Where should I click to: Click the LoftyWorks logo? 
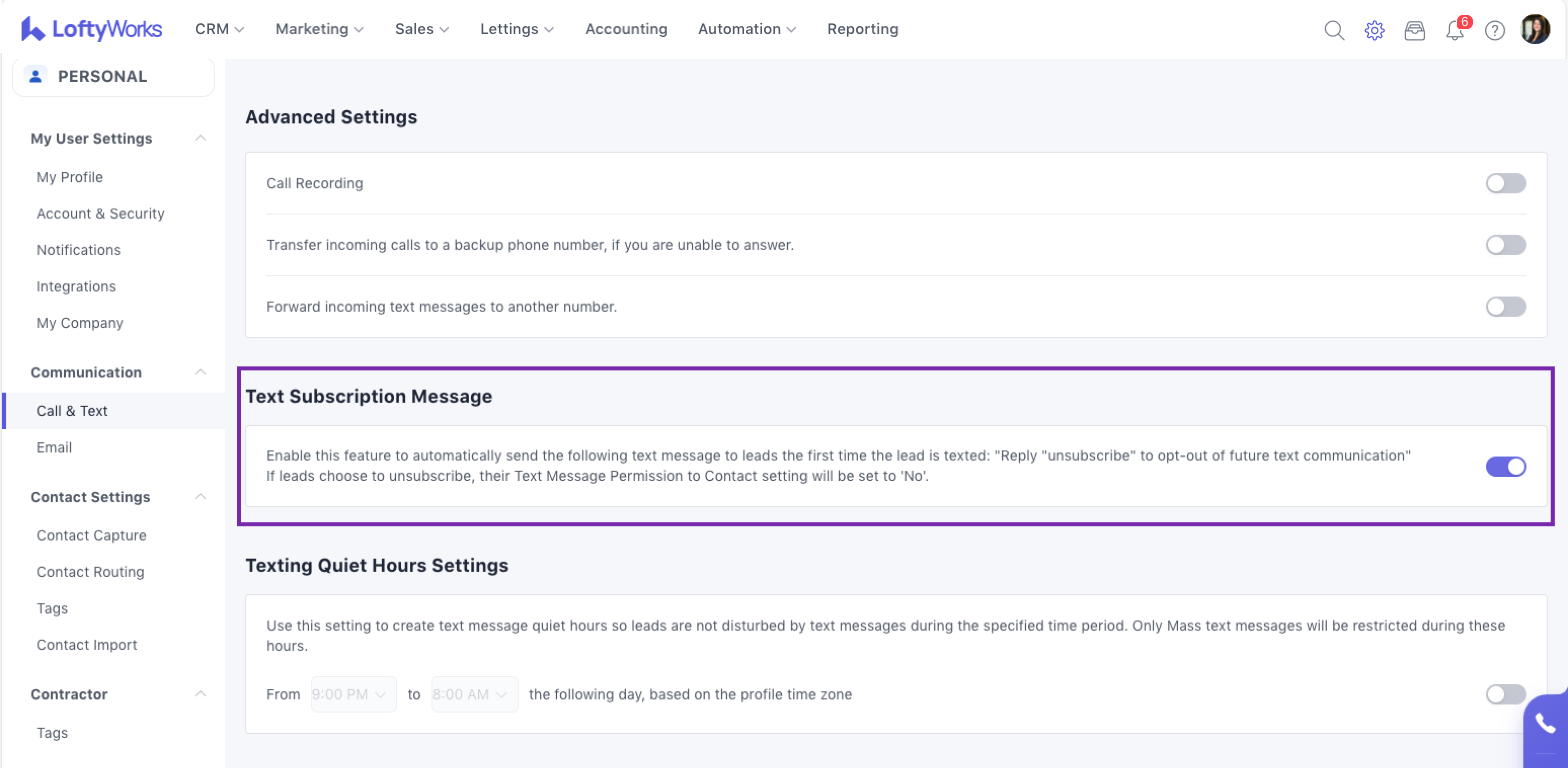91,29
